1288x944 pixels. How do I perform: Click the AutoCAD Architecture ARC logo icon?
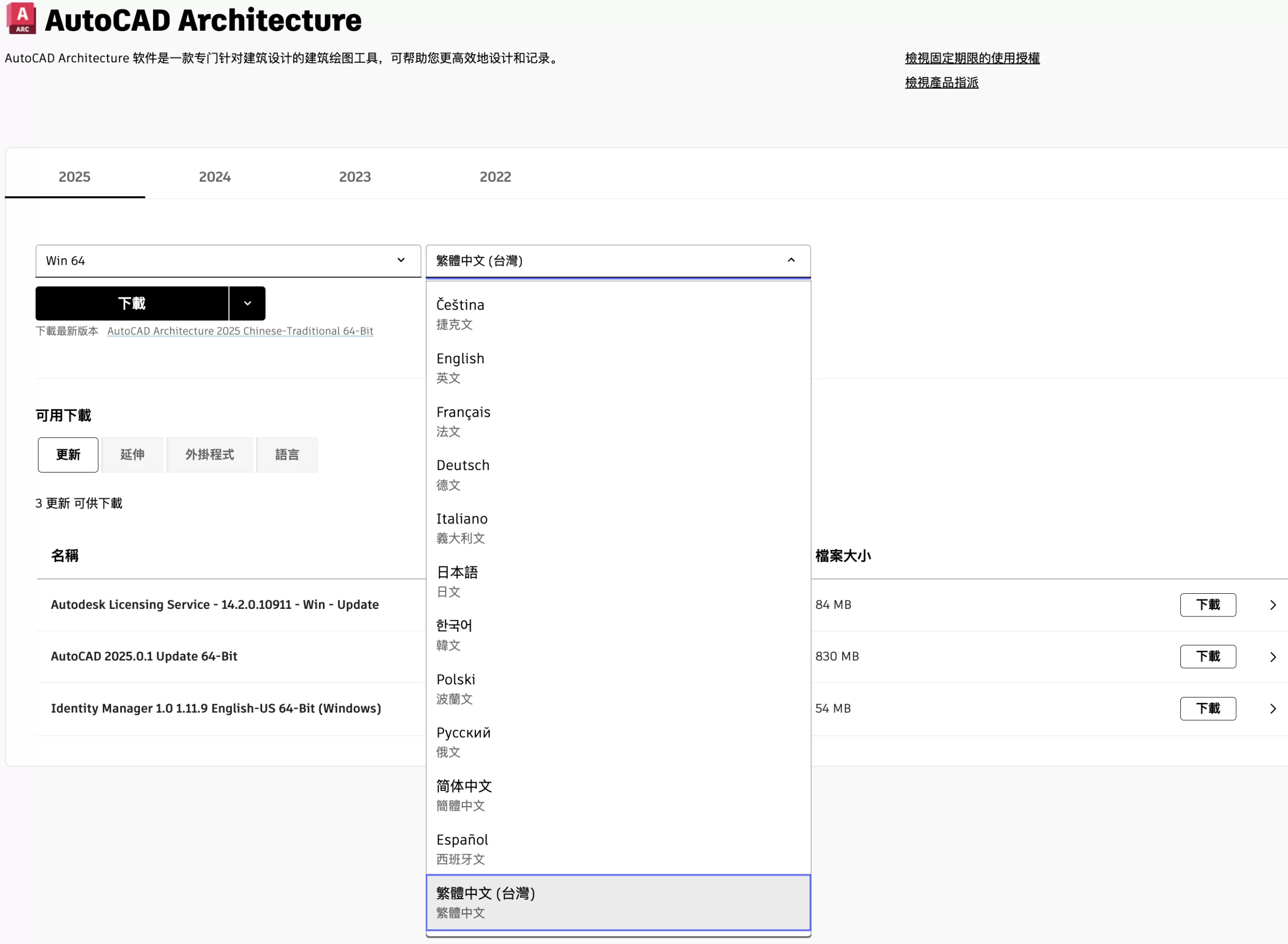[21, 18]
